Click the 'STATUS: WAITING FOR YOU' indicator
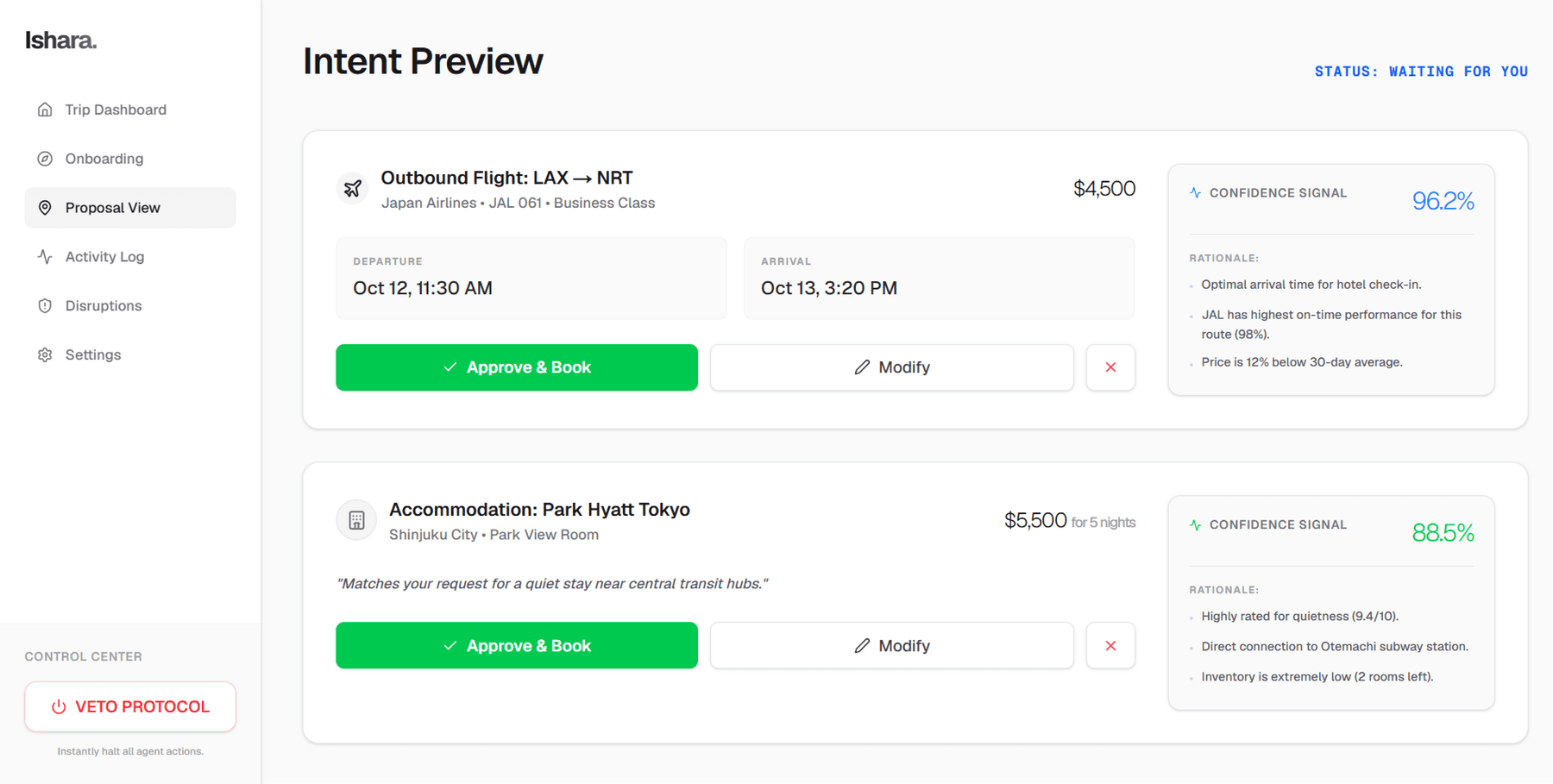The height and width of the screenshot is (784, 1553). point(1421,72)
